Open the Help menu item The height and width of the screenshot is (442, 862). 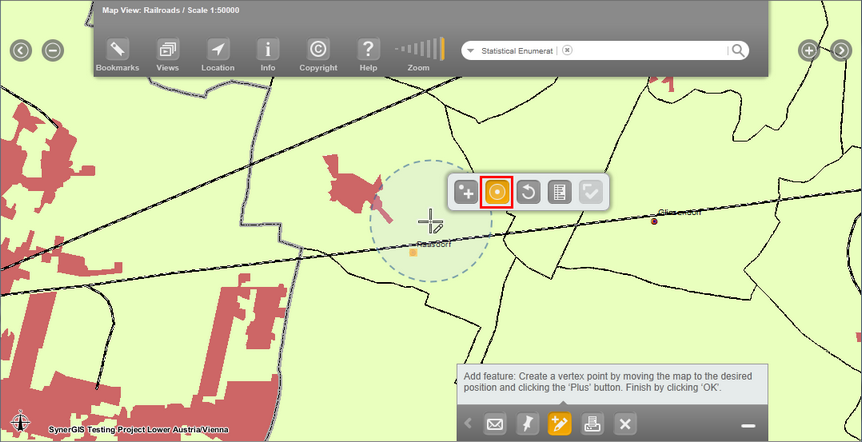(x=368, y=52)
